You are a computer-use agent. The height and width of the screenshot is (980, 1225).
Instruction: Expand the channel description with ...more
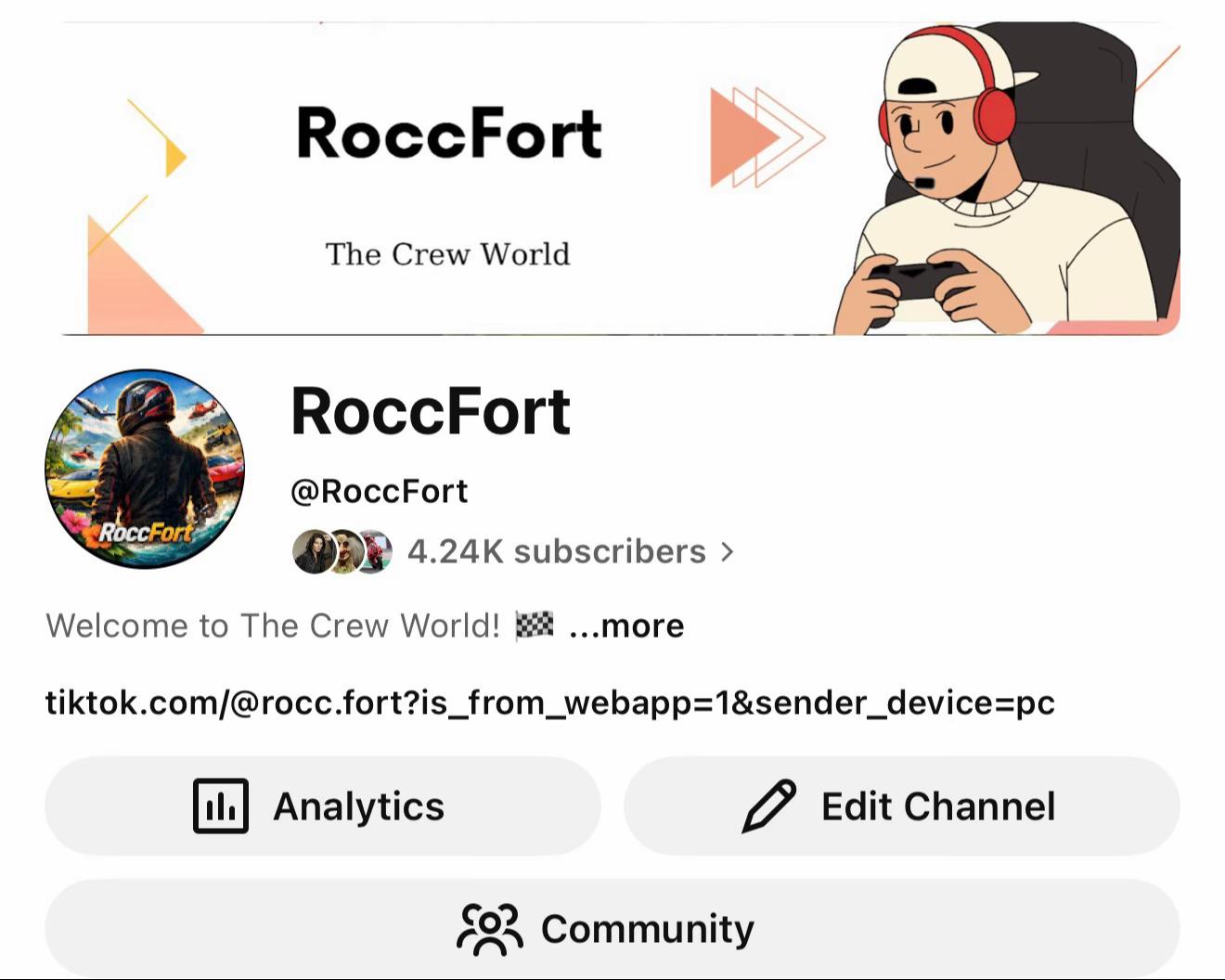click(626, 626)
